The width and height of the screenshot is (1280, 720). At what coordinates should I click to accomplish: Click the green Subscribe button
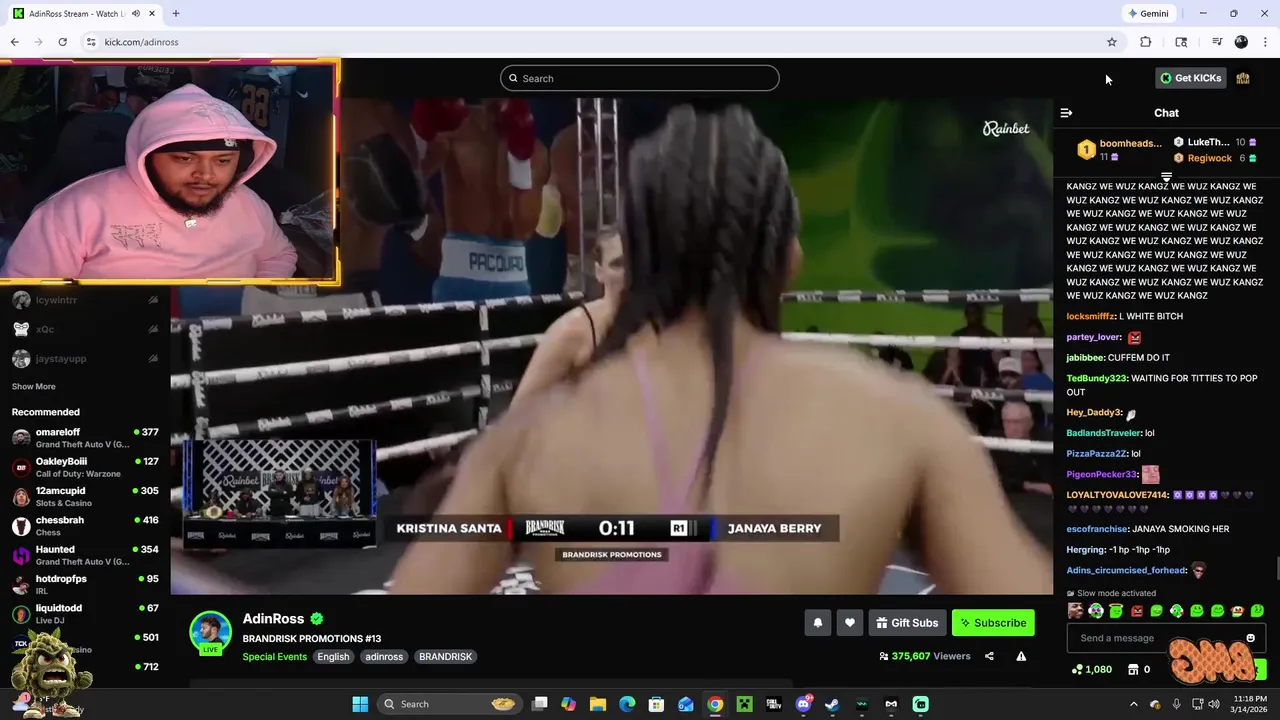993,623
